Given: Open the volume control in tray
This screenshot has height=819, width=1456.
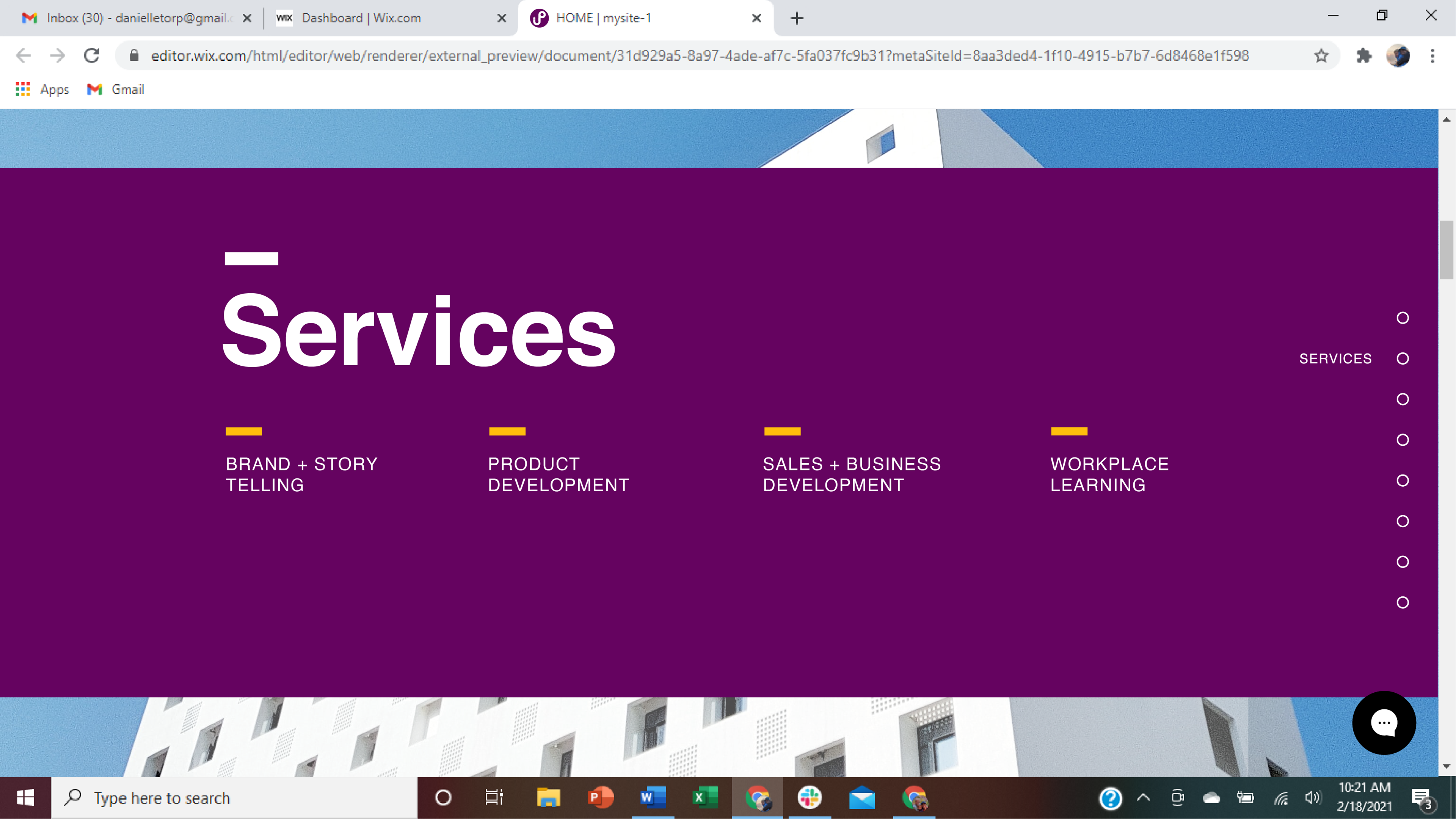Looking at the screenshot, I should coord(1312,797).
